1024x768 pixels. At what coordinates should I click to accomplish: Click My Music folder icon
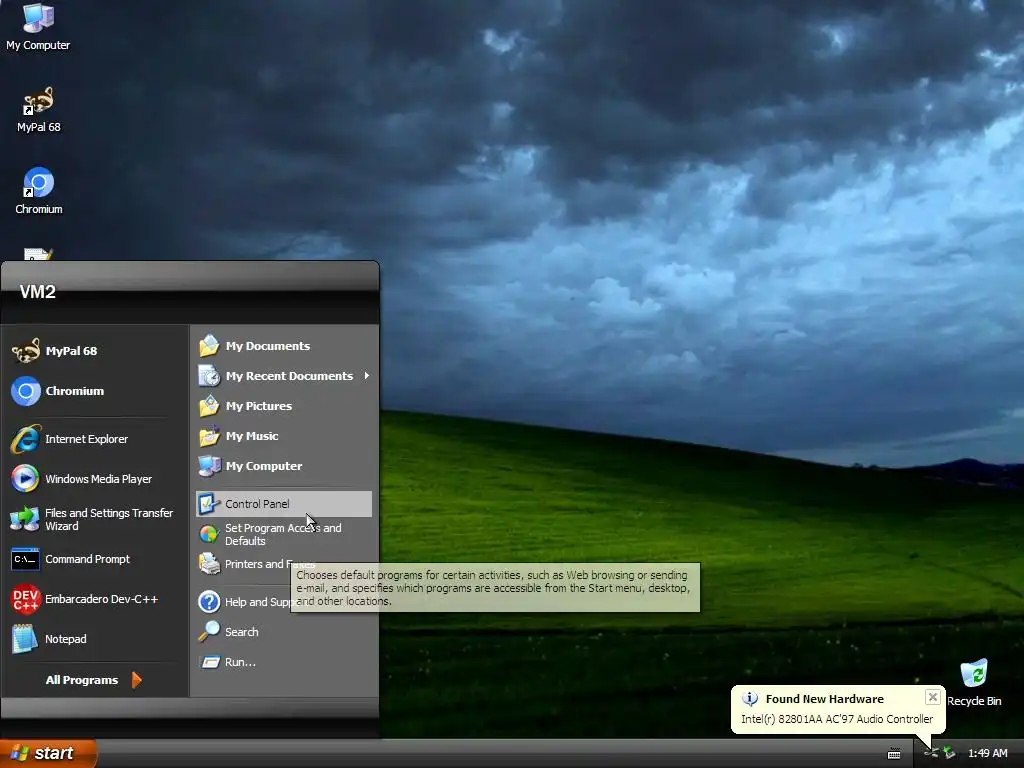tap(209, 436)
